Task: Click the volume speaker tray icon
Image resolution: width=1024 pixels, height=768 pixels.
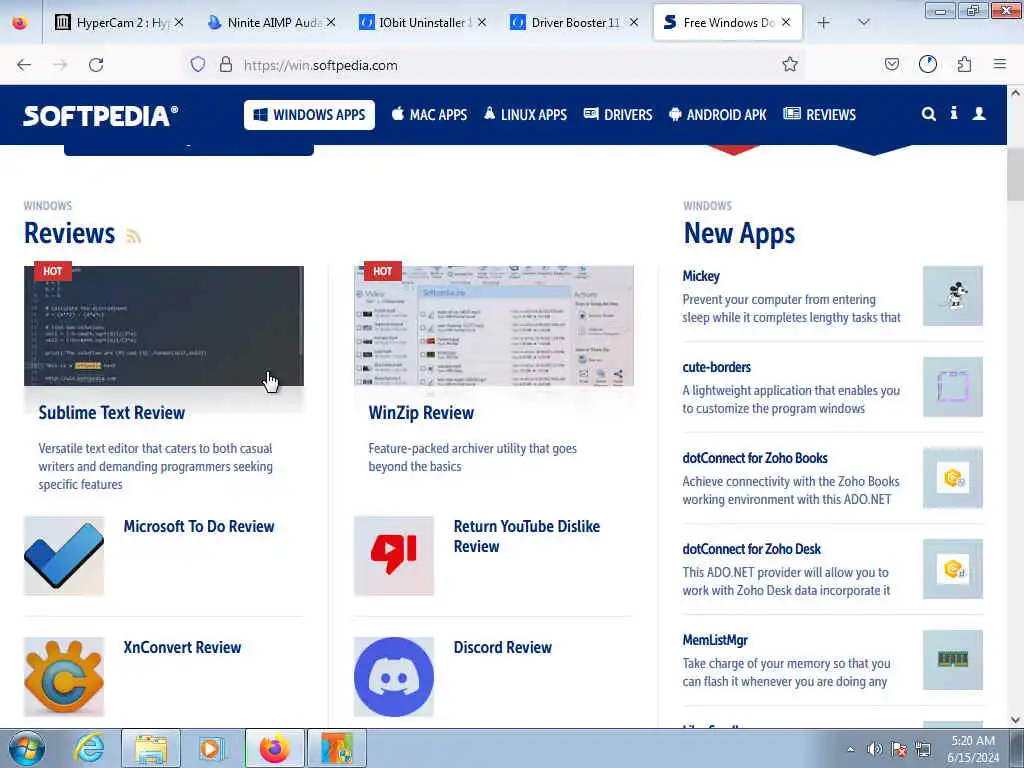Action: click(874, 749)
